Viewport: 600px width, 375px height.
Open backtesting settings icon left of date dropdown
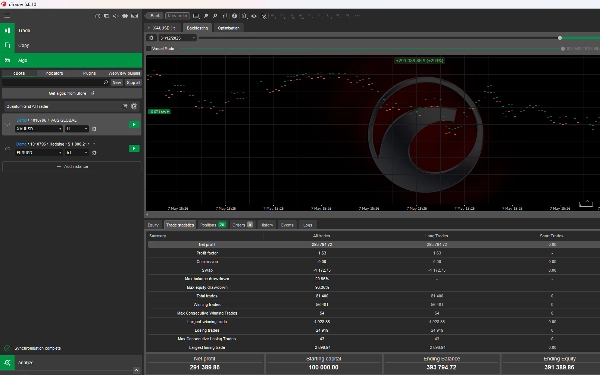coord(152,38)
